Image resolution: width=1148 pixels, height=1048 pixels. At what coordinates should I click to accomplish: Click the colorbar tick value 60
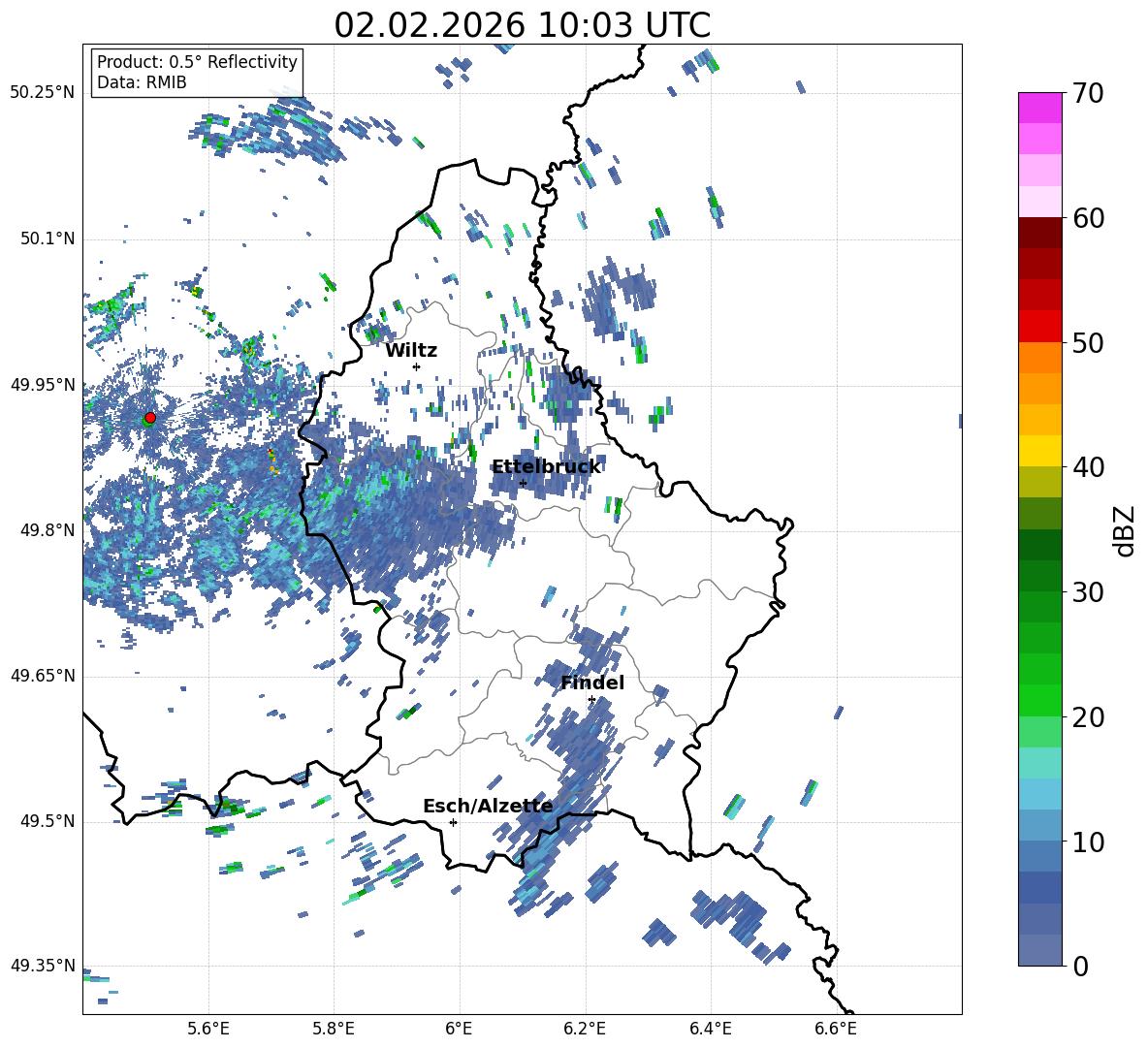(x=1088, y=218)
